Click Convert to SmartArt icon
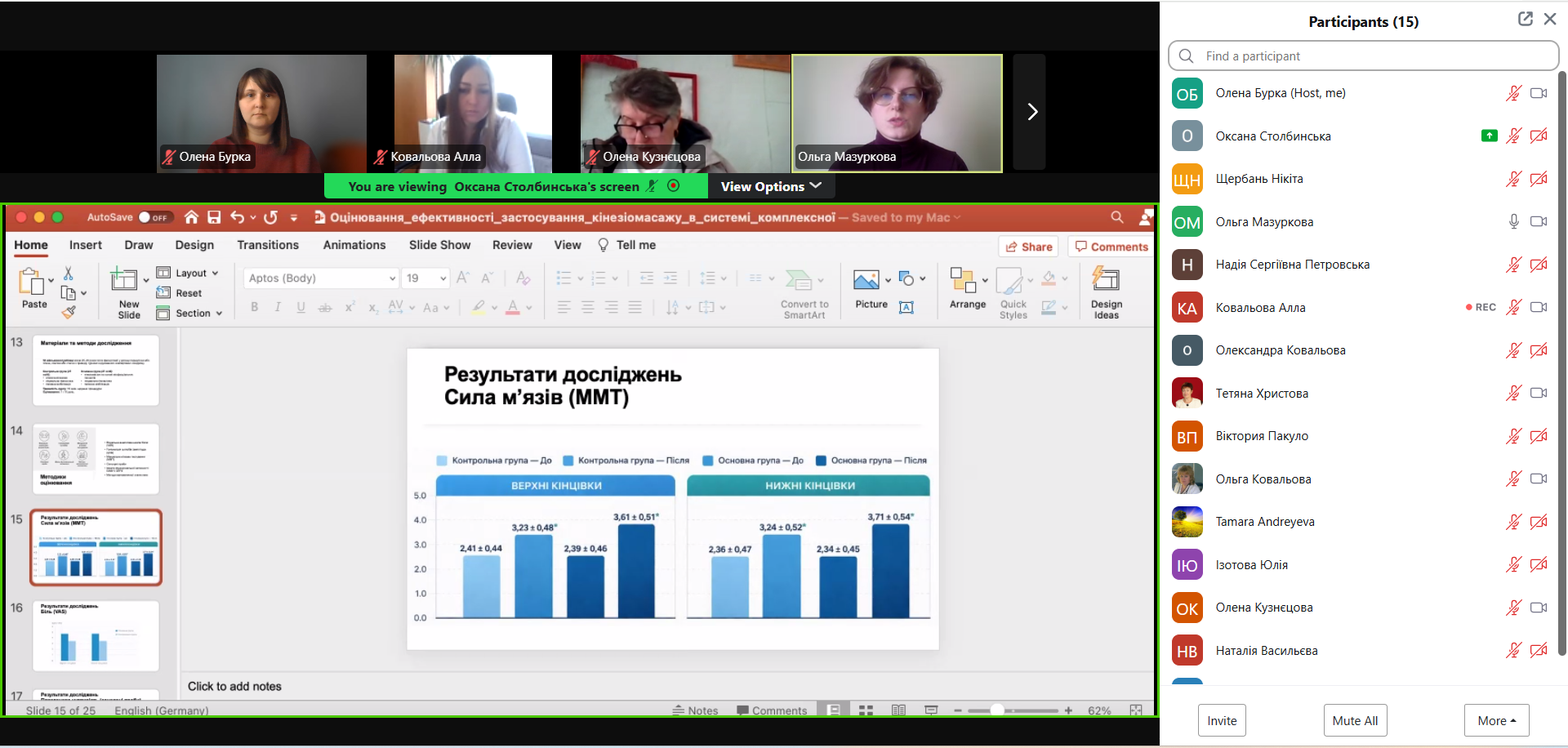Image resolution: width=1568 pixels, height=748 pixels. coord(799,282)
